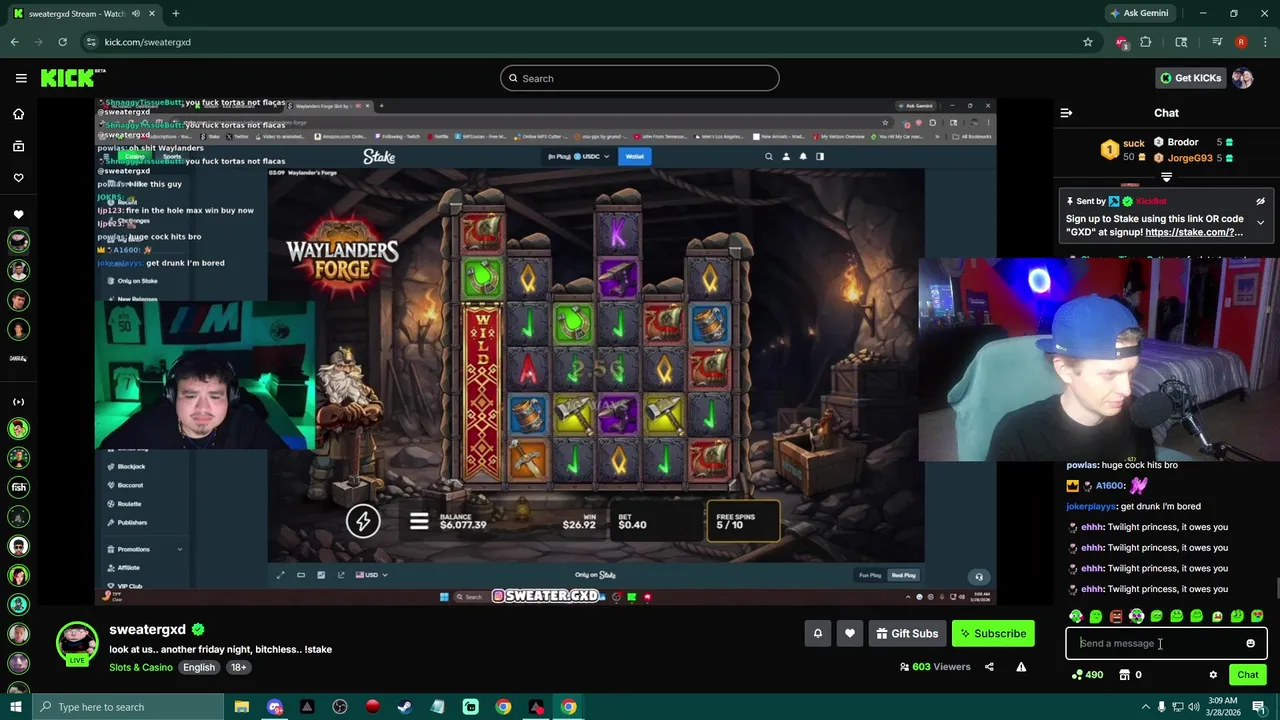Open Chrome extensions puzzle icon
The width and height of the screenshot is (1280, 720).
point(1146,42)
